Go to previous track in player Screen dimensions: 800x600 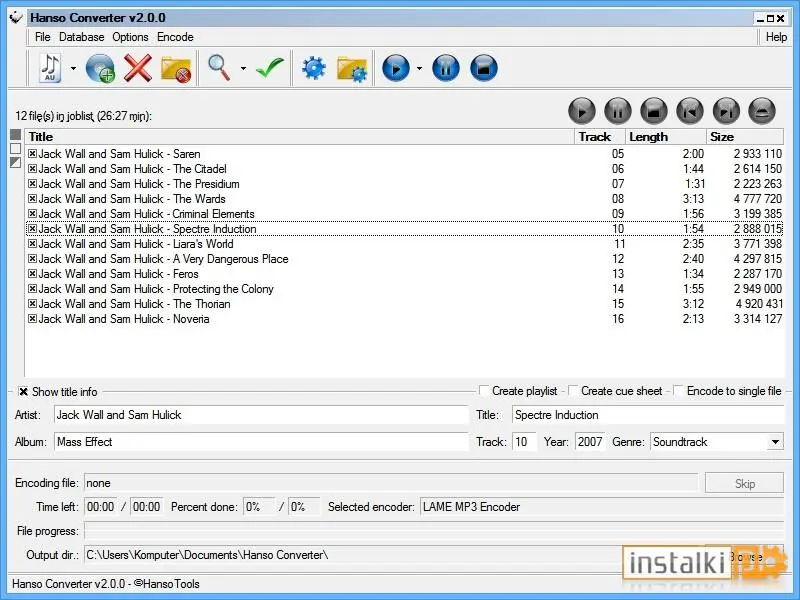click(690, 111)
